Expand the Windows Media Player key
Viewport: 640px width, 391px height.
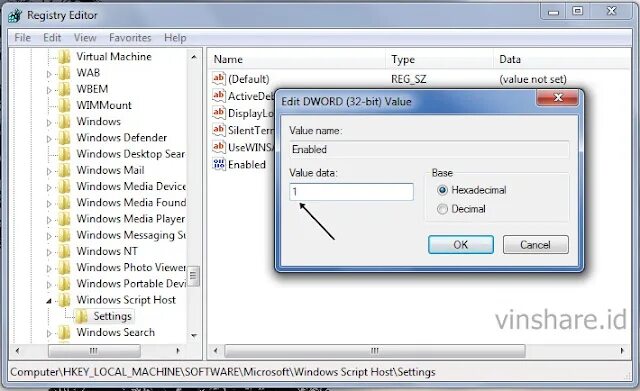pos(49,220)
